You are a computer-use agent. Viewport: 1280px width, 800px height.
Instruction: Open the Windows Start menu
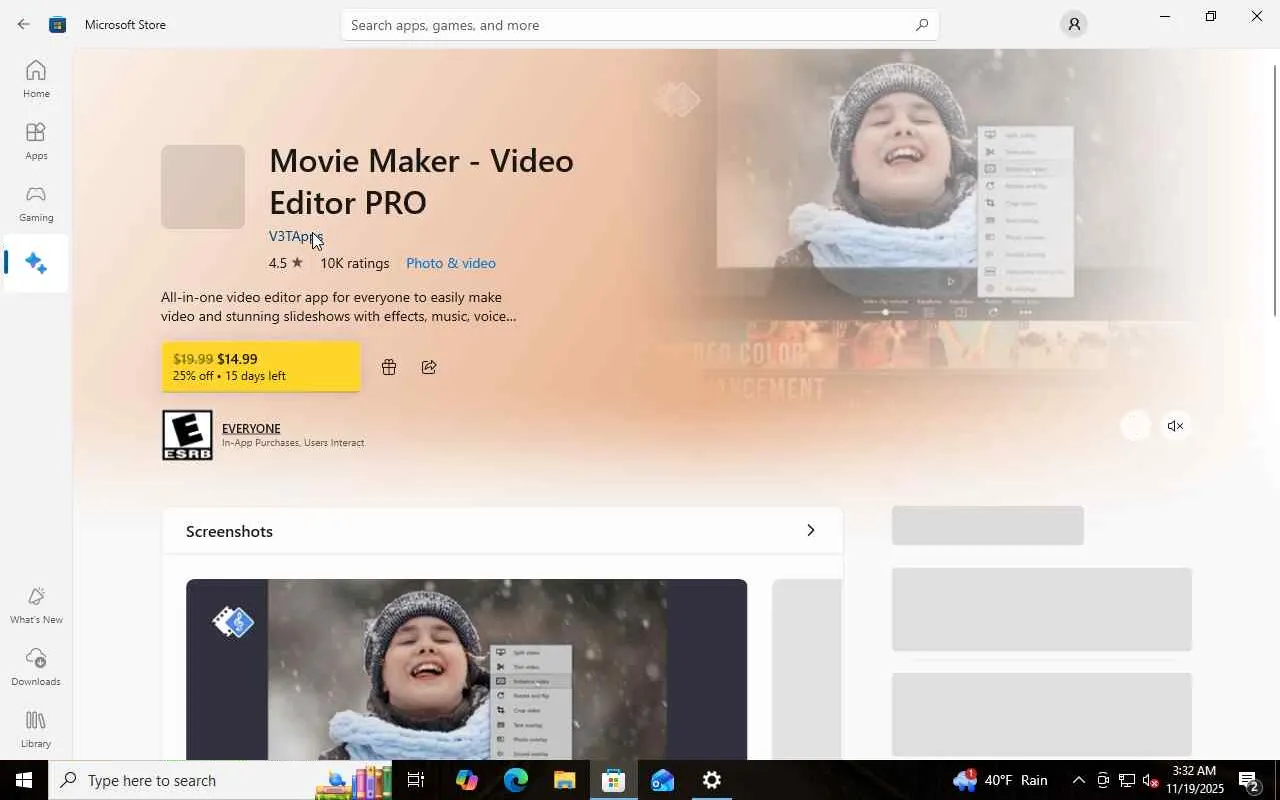click(x=24, y=780)
